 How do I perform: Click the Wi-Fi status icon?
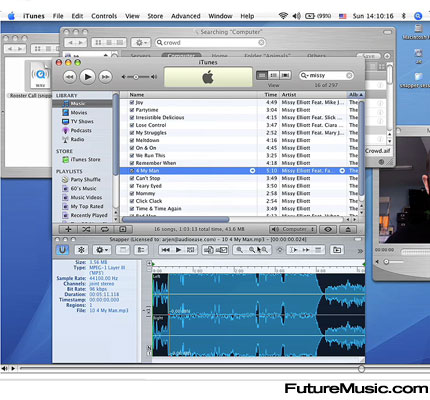click(x=283, y=16)
